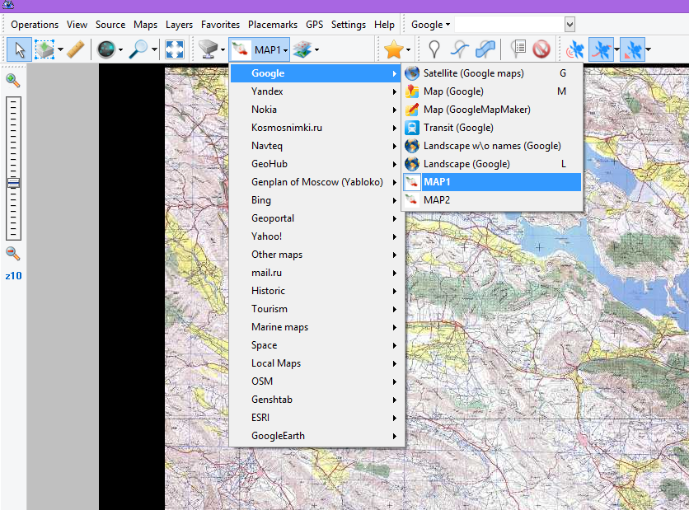Toggle the GPS track recording button
This screenshot has width=689, height=510.
pos(602,49)
